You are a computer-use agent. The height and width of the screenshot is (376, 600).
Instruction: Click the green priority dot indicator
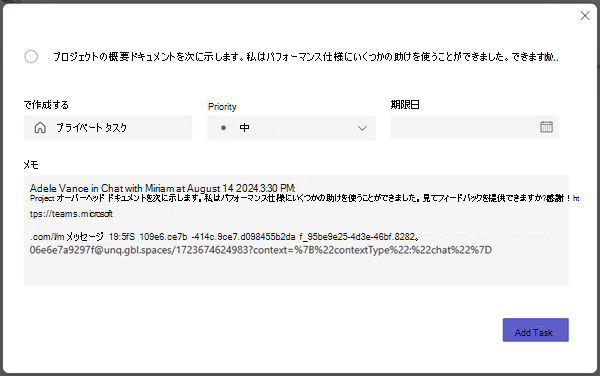pyautogui.click(x=223, y=128)
